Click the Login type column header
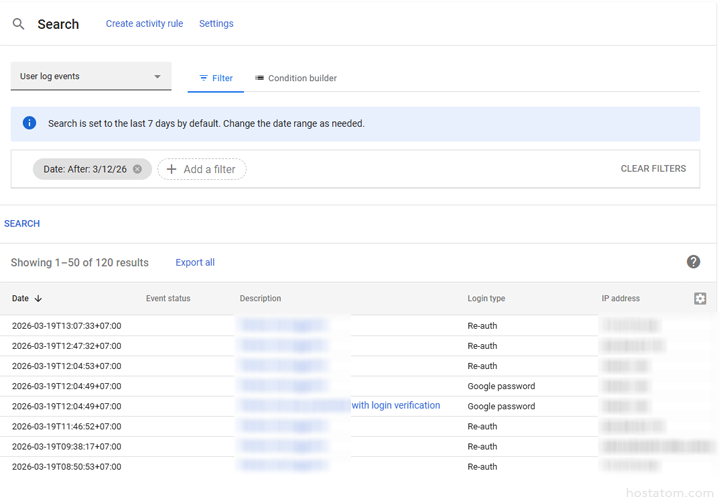This screenshot has height=503, width=720. click(486, 298)
